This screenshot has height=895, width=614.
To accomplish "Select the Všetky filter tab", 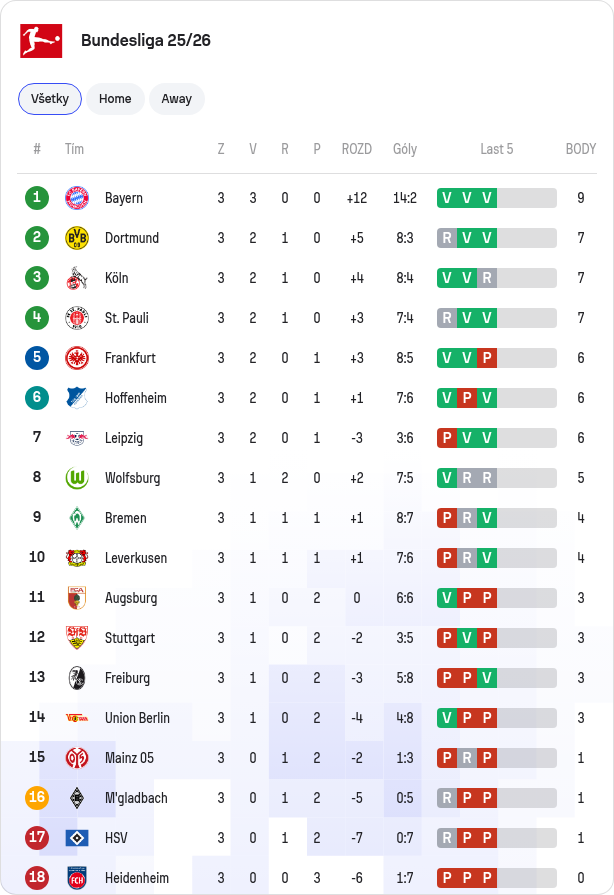I will tap(50, 99).
